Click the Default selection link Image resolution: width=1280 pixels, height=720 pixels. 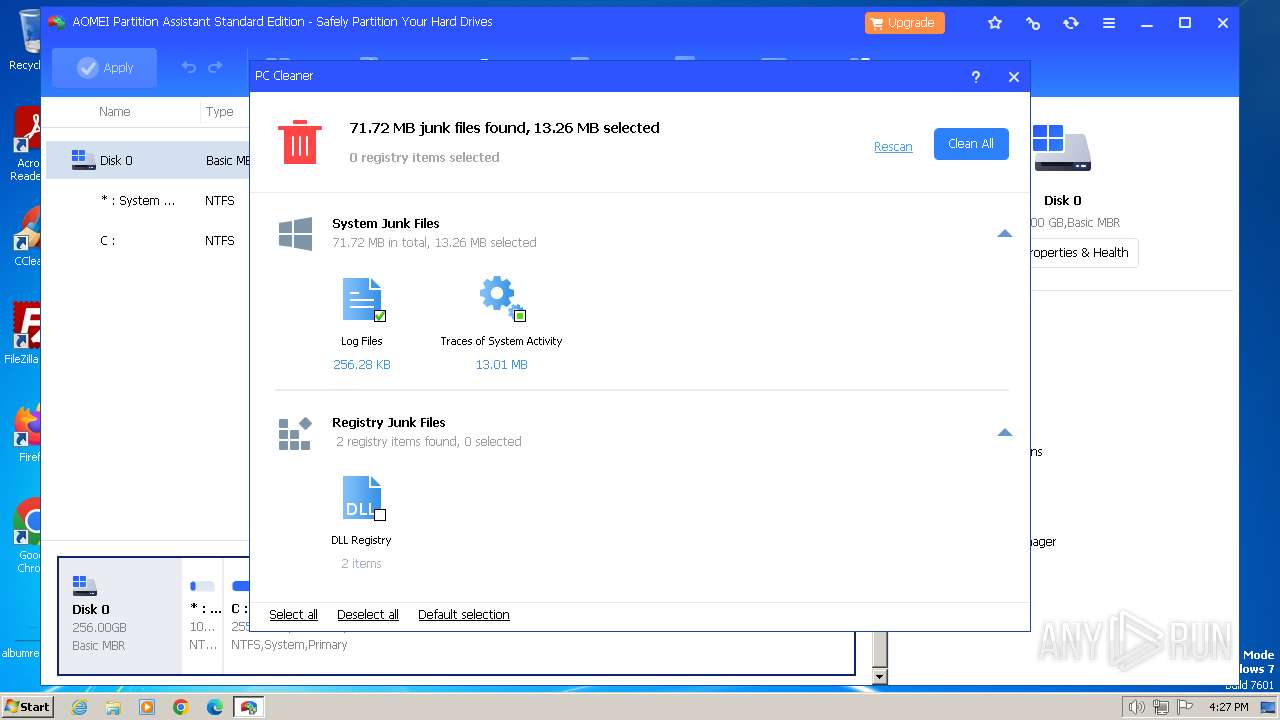pos(464,614)
